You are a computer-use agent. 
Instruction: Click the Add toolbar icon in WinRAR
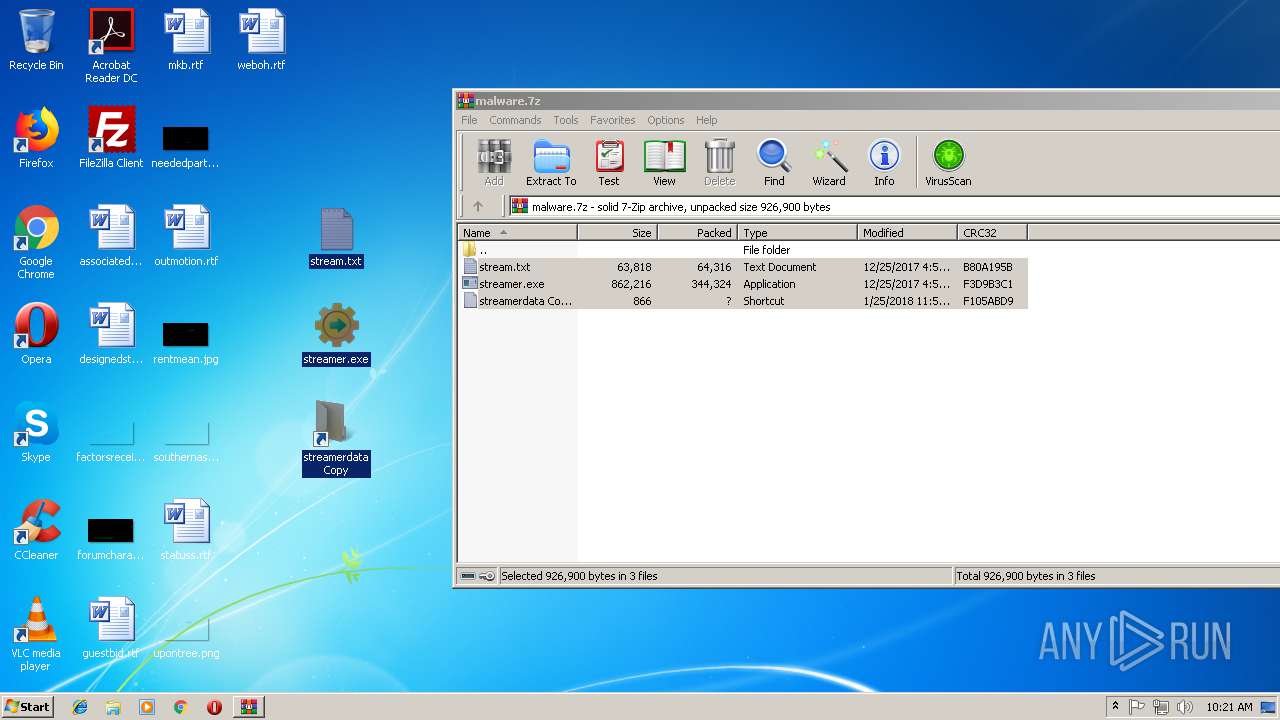point(494,163)
